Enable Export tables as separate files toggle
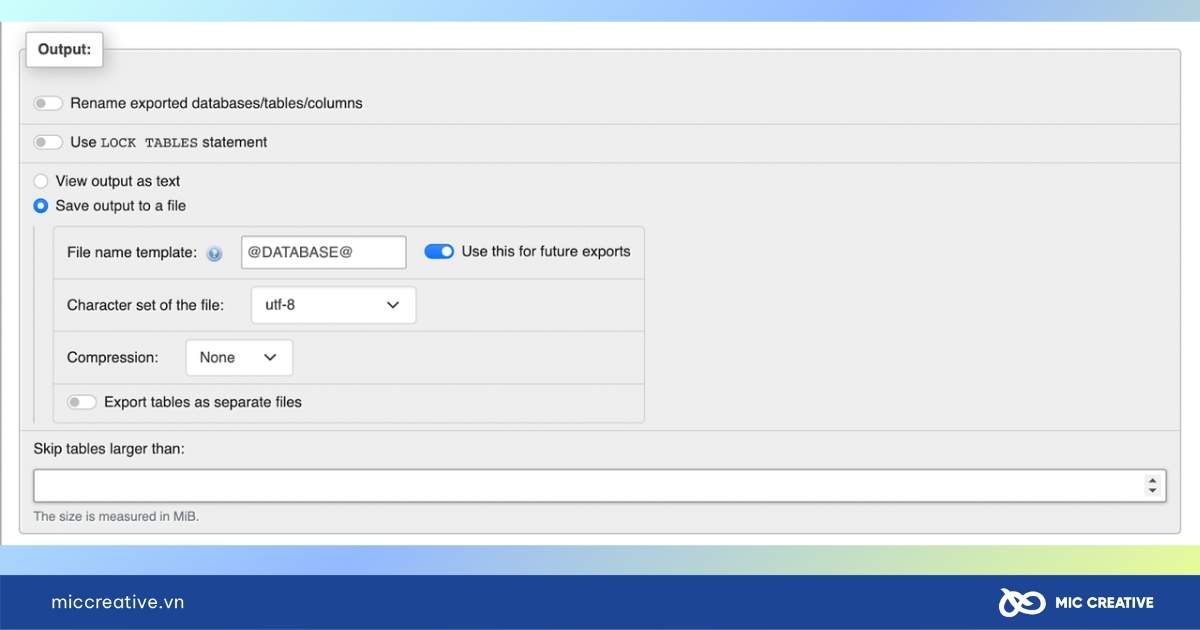The height and width of the screenshot is (630, 1200). (82, 402)
